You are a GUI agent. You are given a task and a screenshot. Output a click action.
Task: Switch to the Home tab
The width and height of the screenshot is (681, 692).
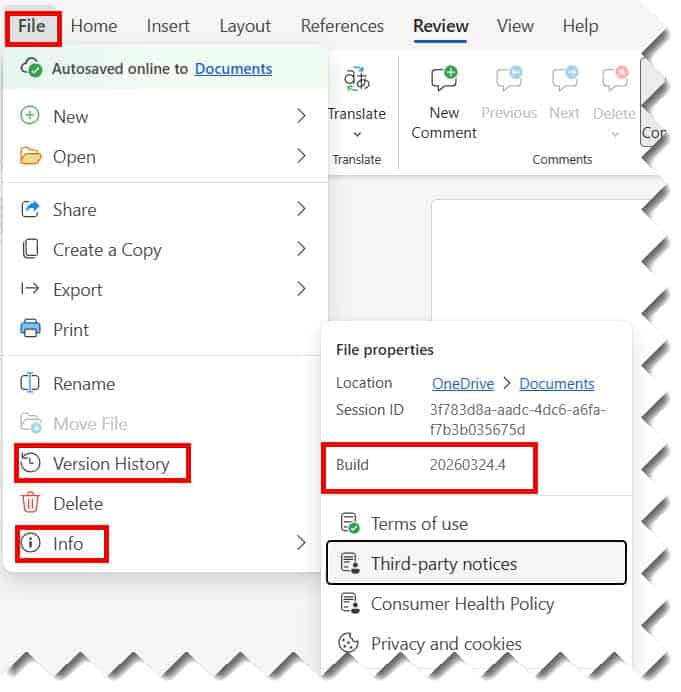point(94,26)
